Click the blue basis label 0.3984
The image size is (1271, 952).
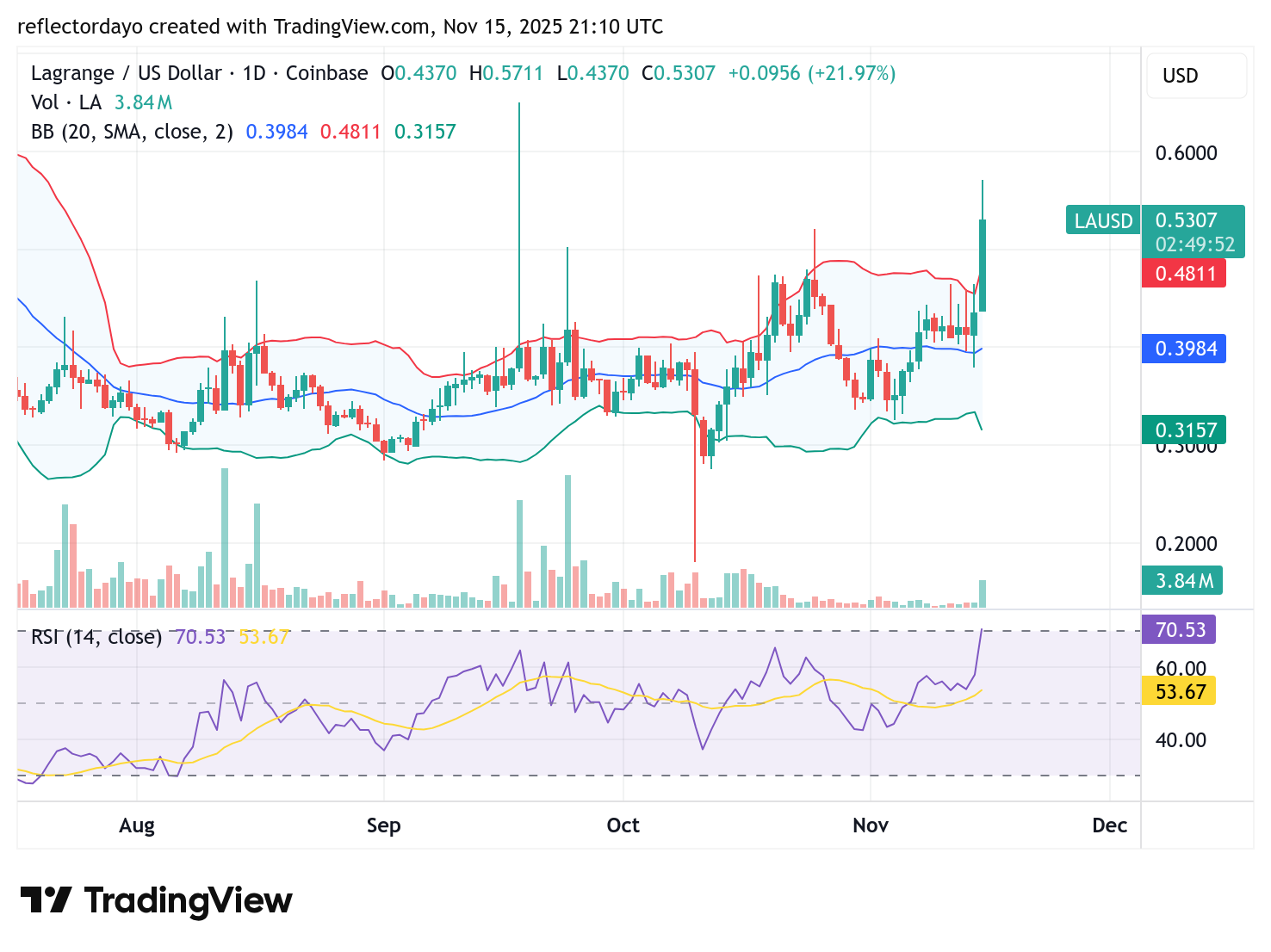click(1184, 349)
